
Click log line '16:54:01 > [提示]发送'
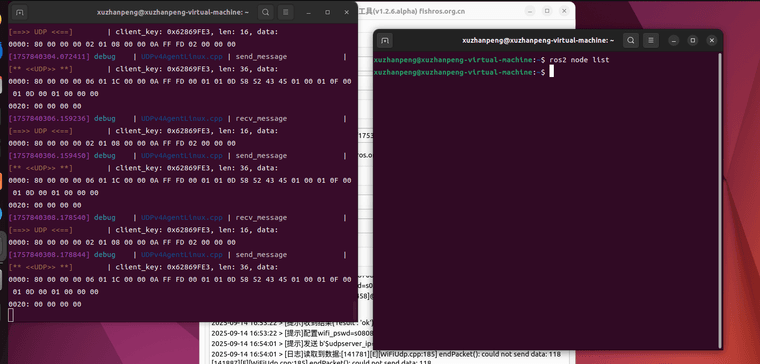[x=292, y=344]
